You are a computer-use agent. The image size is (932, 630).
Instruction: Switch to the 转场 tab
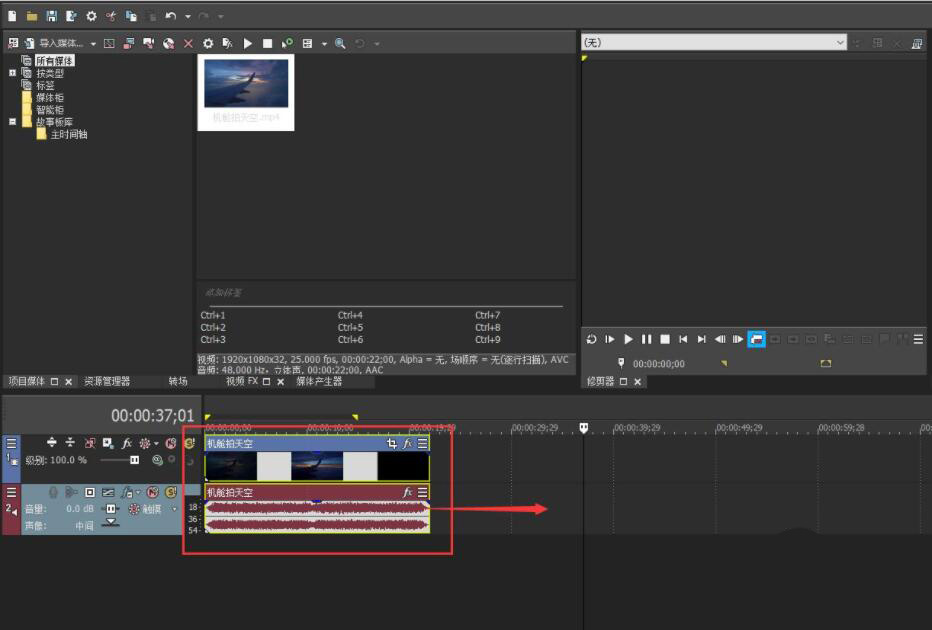177,382
